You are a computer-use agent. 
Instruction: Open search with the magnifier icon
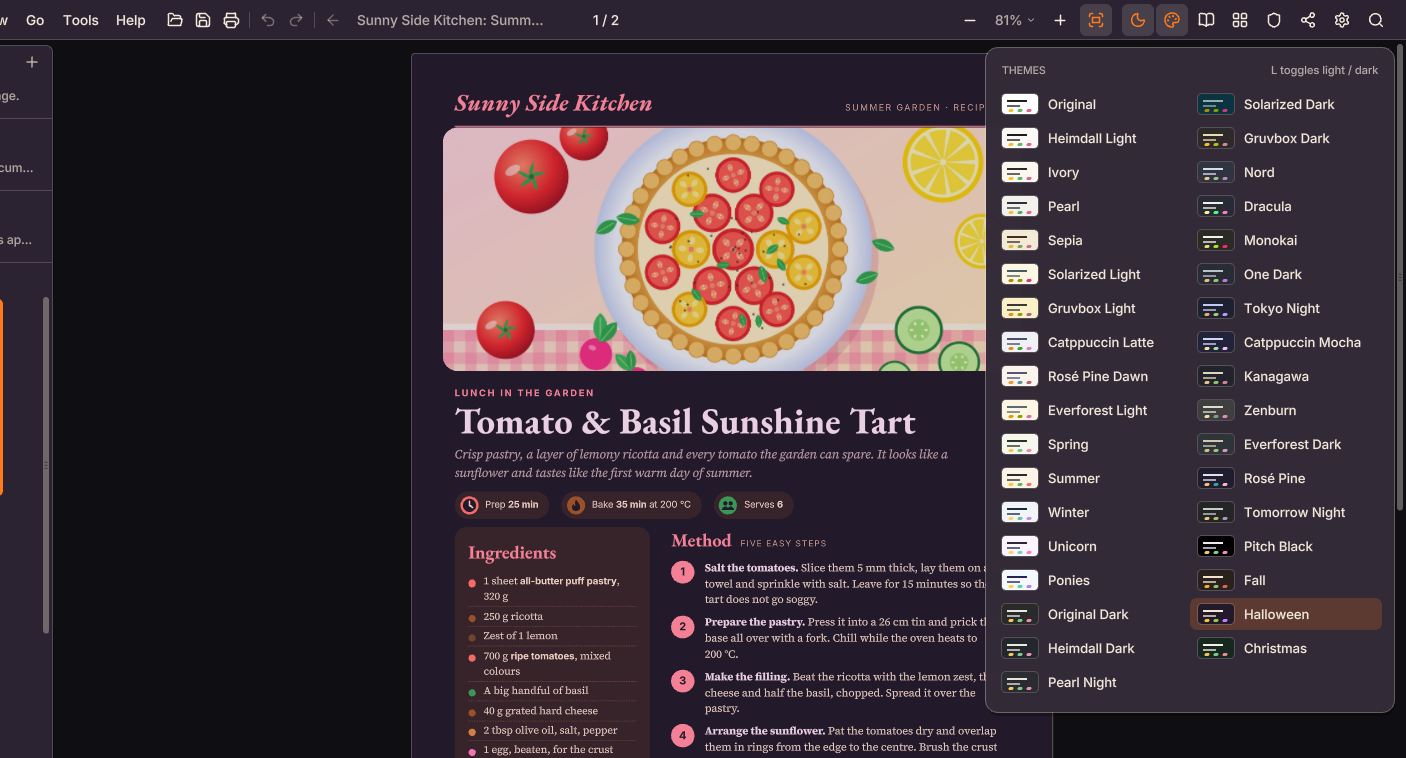[x=1376, y=20]
